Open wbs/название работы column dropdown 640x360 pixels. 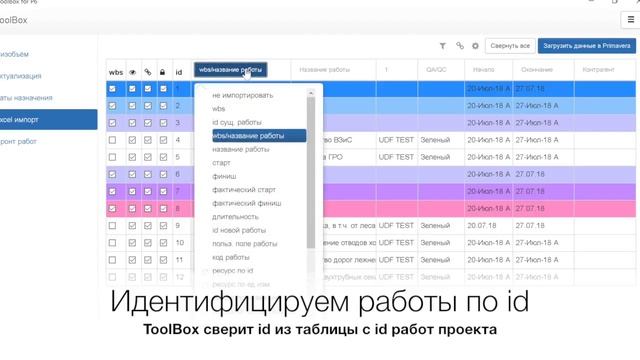pos(230,70)
